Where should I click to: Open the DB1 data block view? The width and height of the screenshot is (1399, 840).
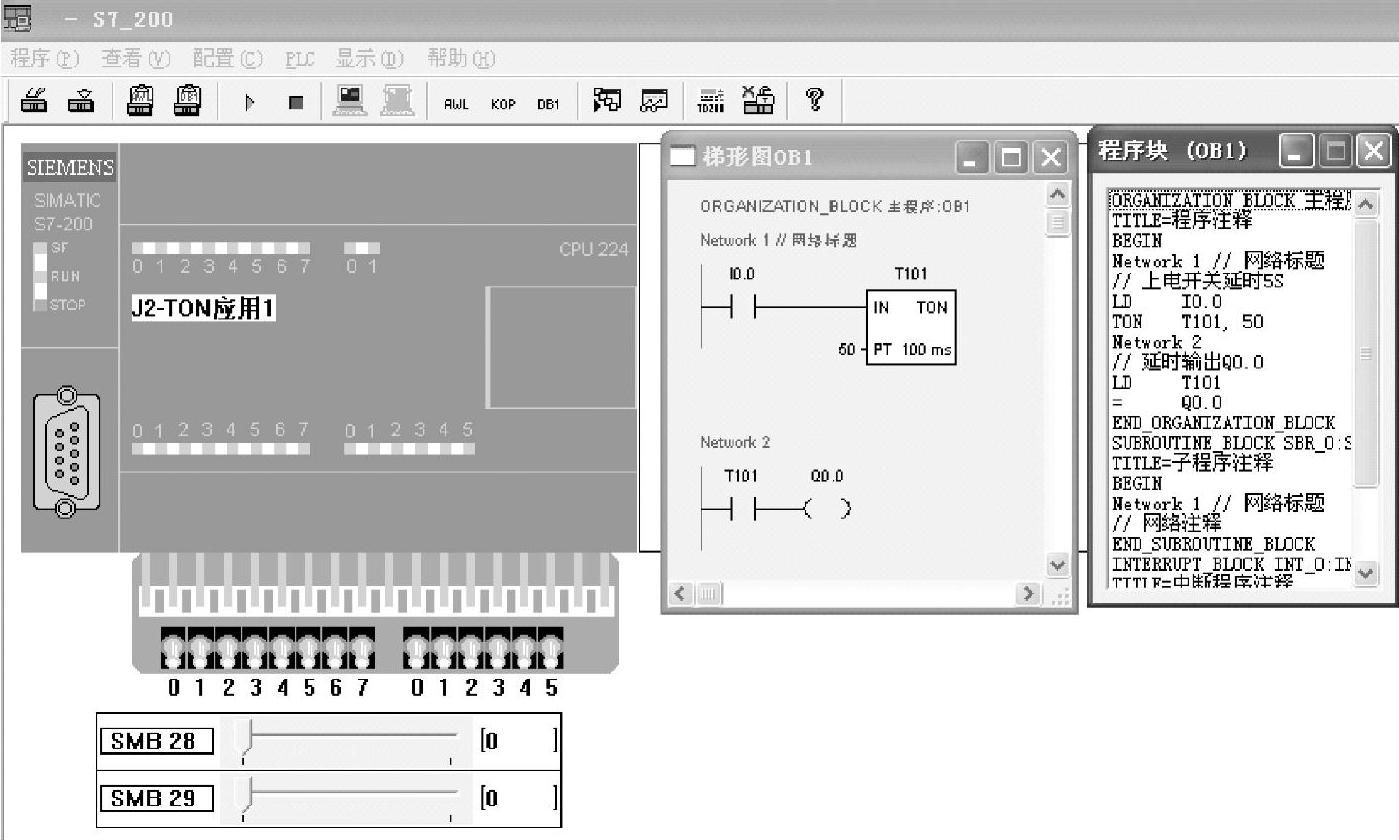tap(548, 103)
